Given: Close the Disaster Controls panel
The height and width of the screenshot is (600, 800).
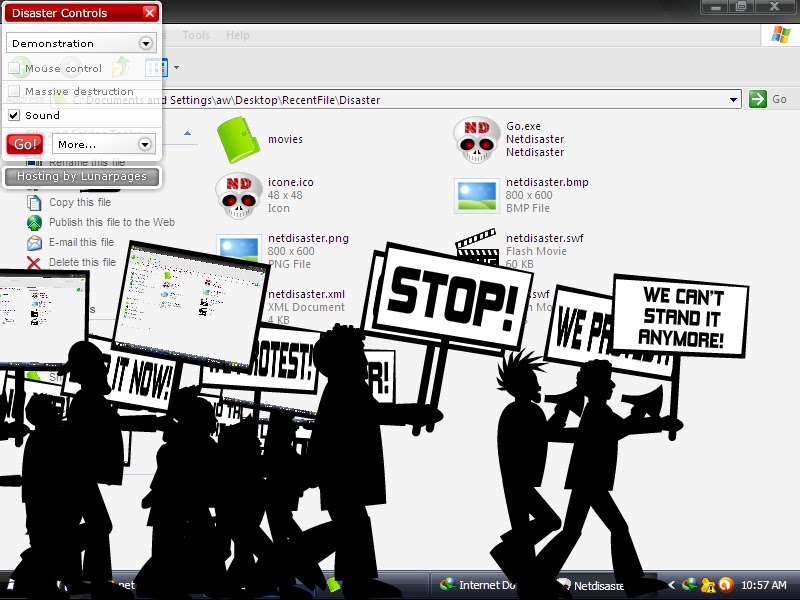Looking at the screenshot, I should [149, 13].
